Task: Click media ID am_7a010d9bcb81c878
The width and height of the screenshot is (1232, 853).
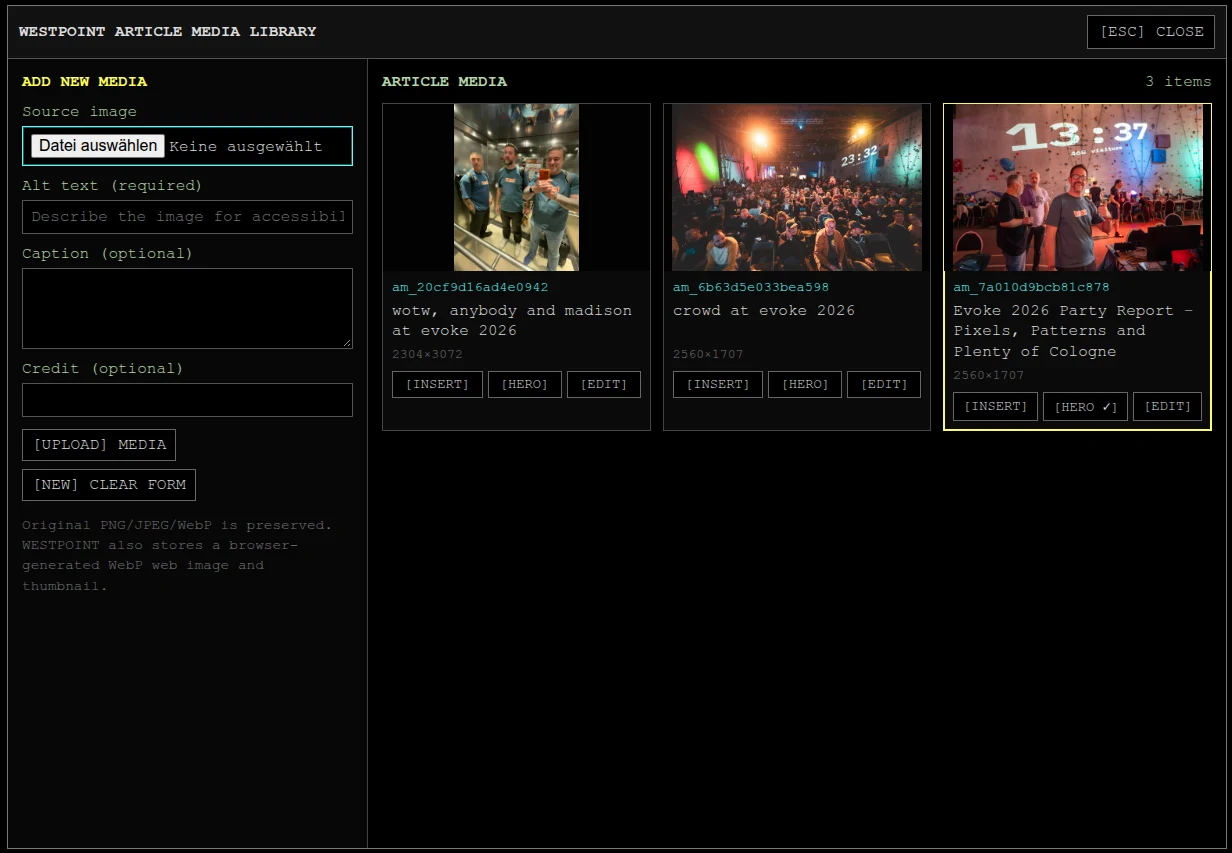Action: coord(1031,288)
